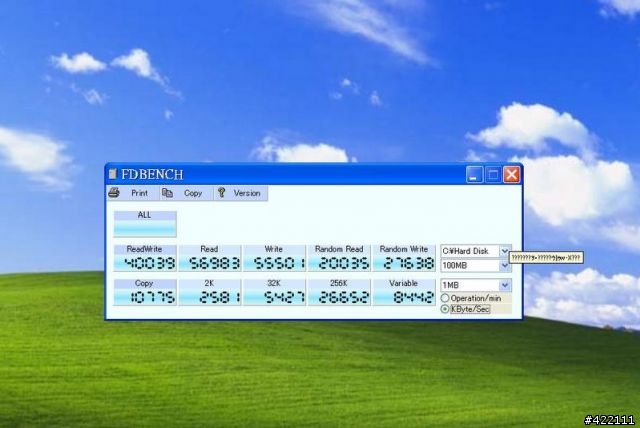Start the Write benchmark
This screenshot has height=428, width=640.
pos(274,258)
